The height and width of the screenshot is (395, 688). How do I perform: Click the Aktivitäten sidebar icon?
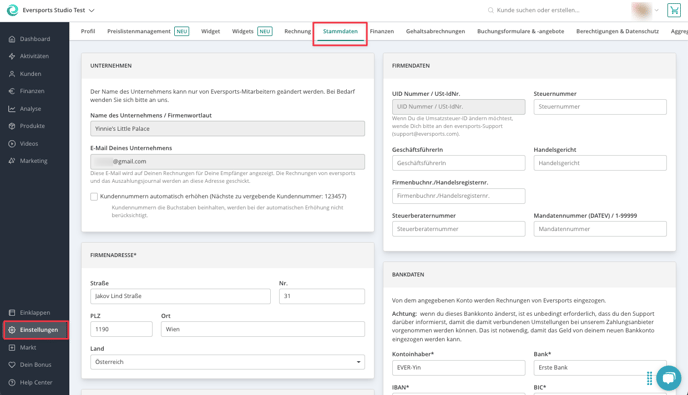[x=12, y=56]
